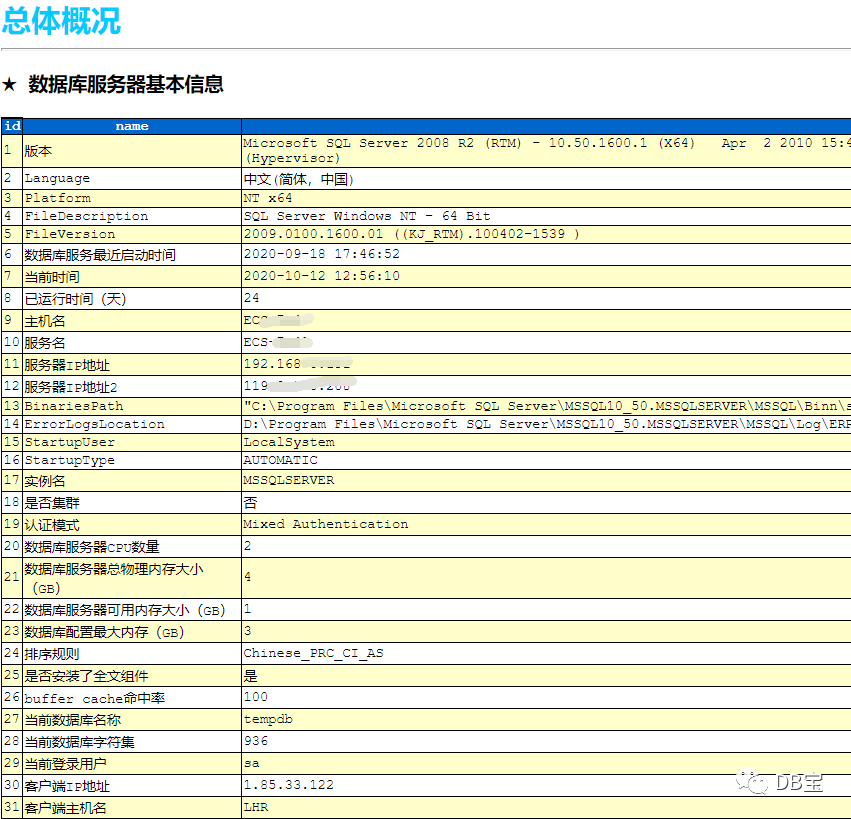
Task: Click the 数据库服务最近启动时间 value
Action: [x=320, y=254]
